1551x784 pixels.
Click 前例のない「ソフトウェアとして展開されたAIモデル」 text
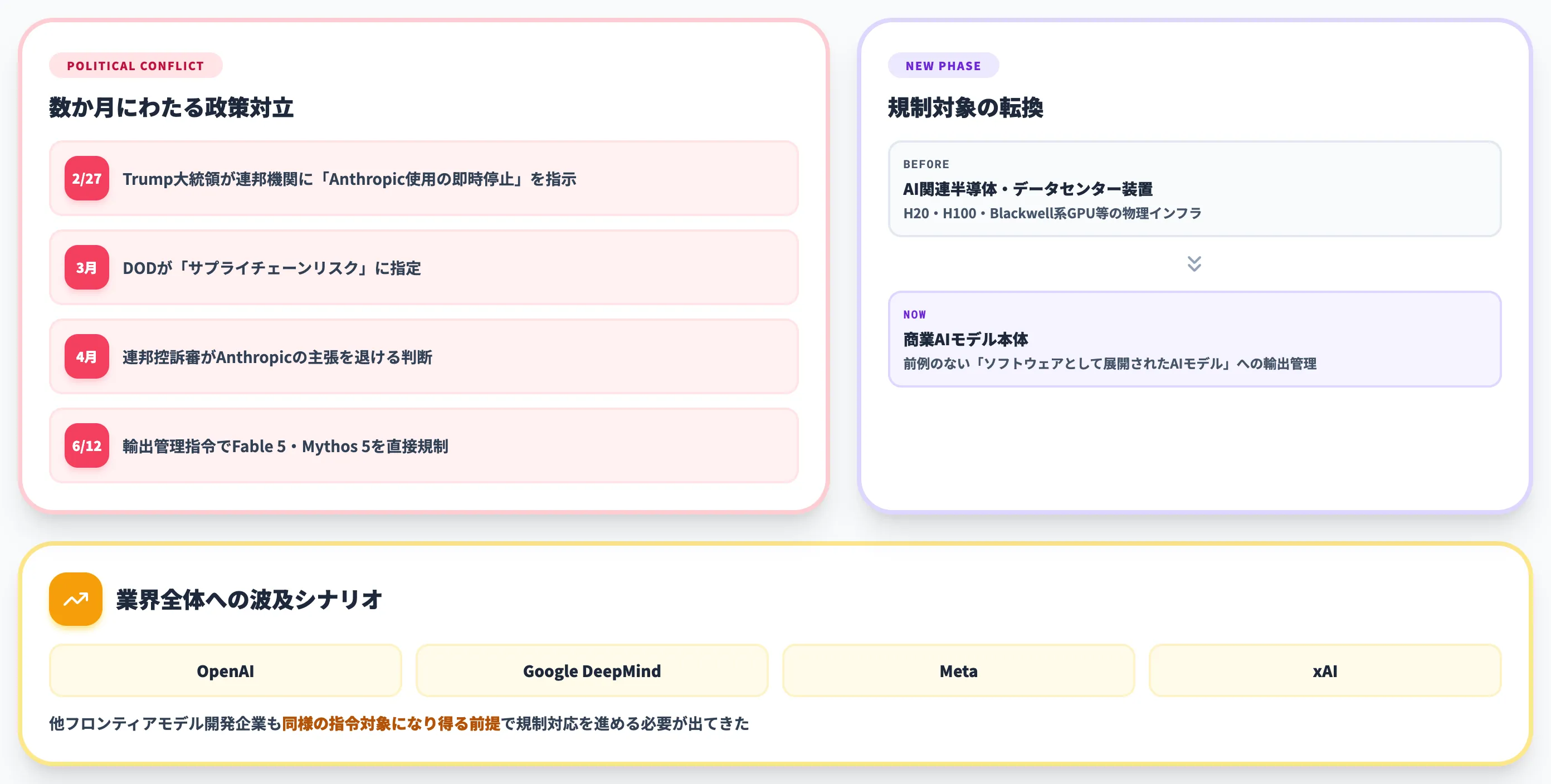(x=1110, y=364)
